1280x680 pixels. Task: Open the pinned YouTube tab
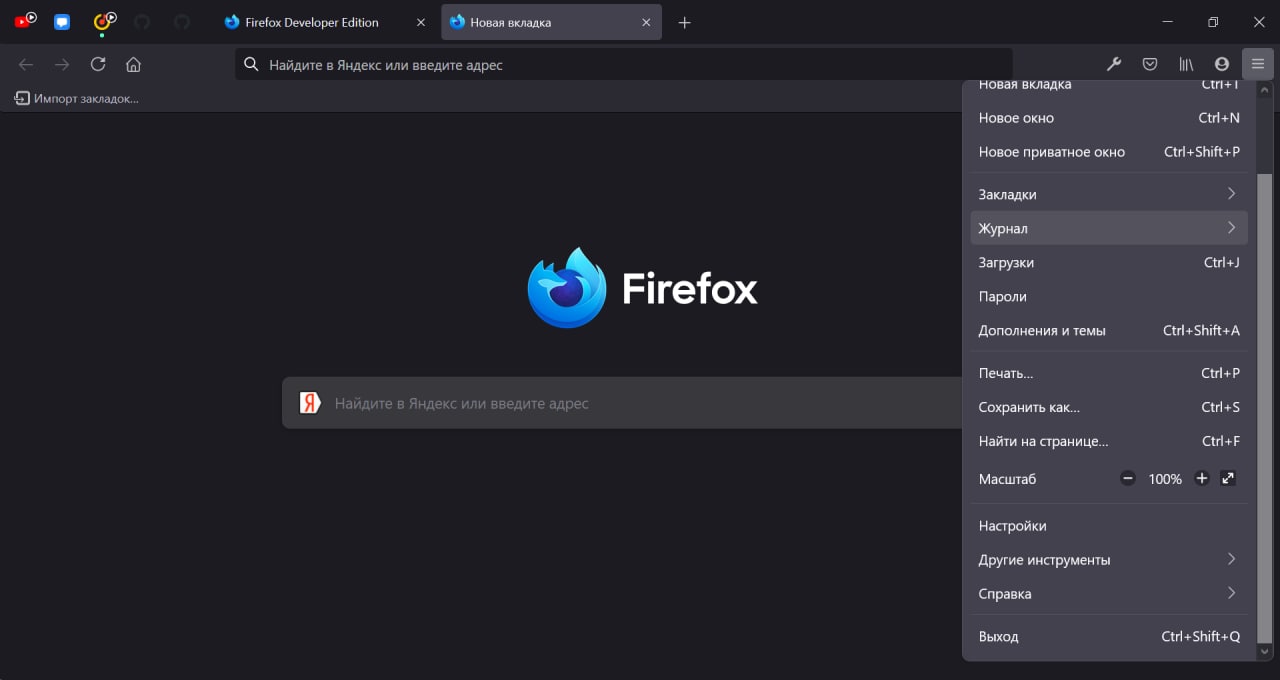(25, 22)
